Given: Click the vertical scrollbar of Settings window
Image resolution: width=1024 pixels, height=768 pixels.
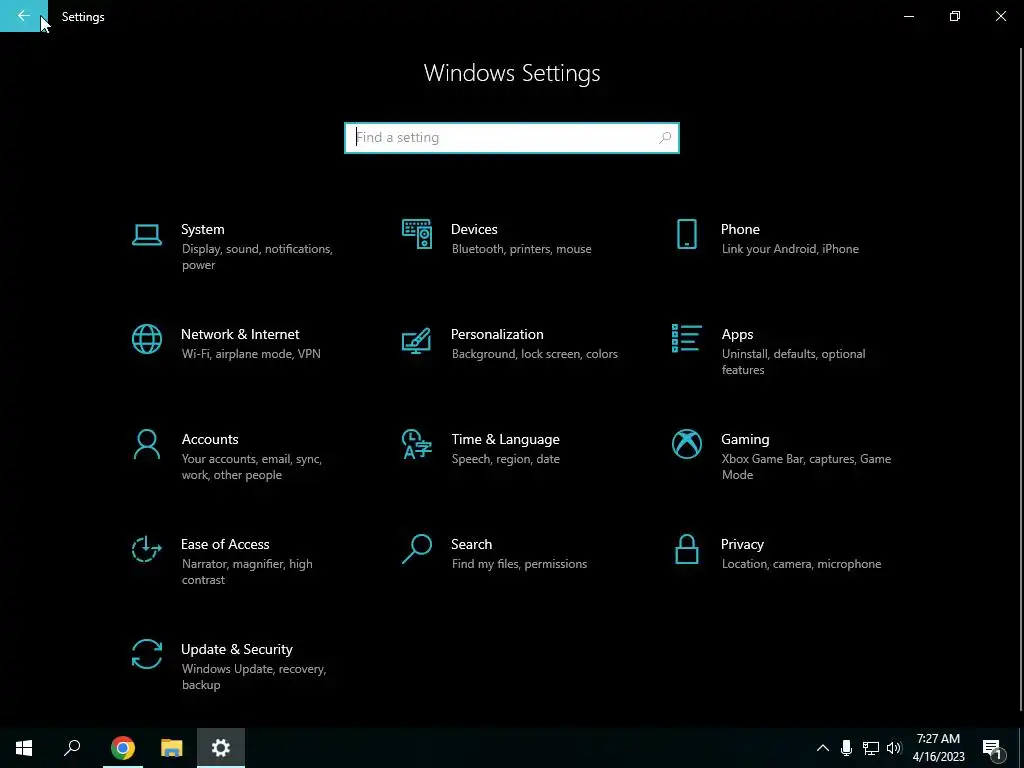Looking at the screenshot, I should 1021,379.
